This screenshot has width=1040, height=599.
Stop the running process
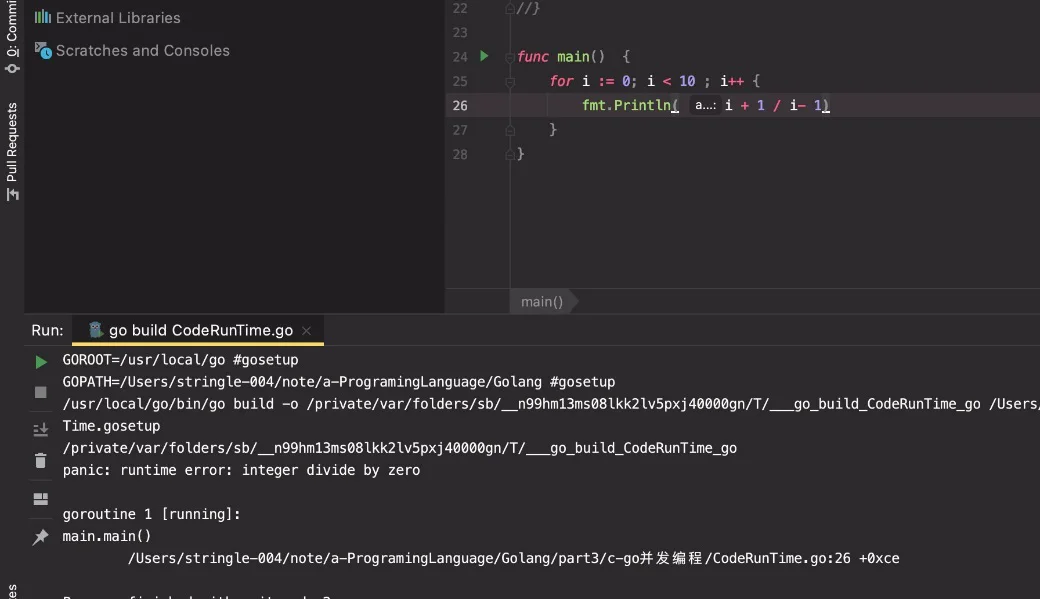coord(40,393)
